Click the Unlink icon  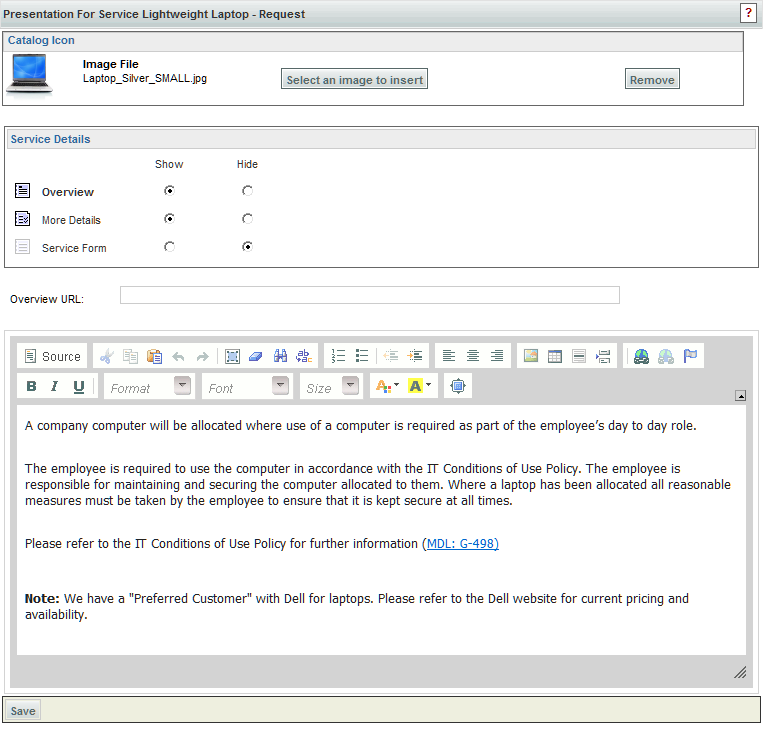coord(666,356)
